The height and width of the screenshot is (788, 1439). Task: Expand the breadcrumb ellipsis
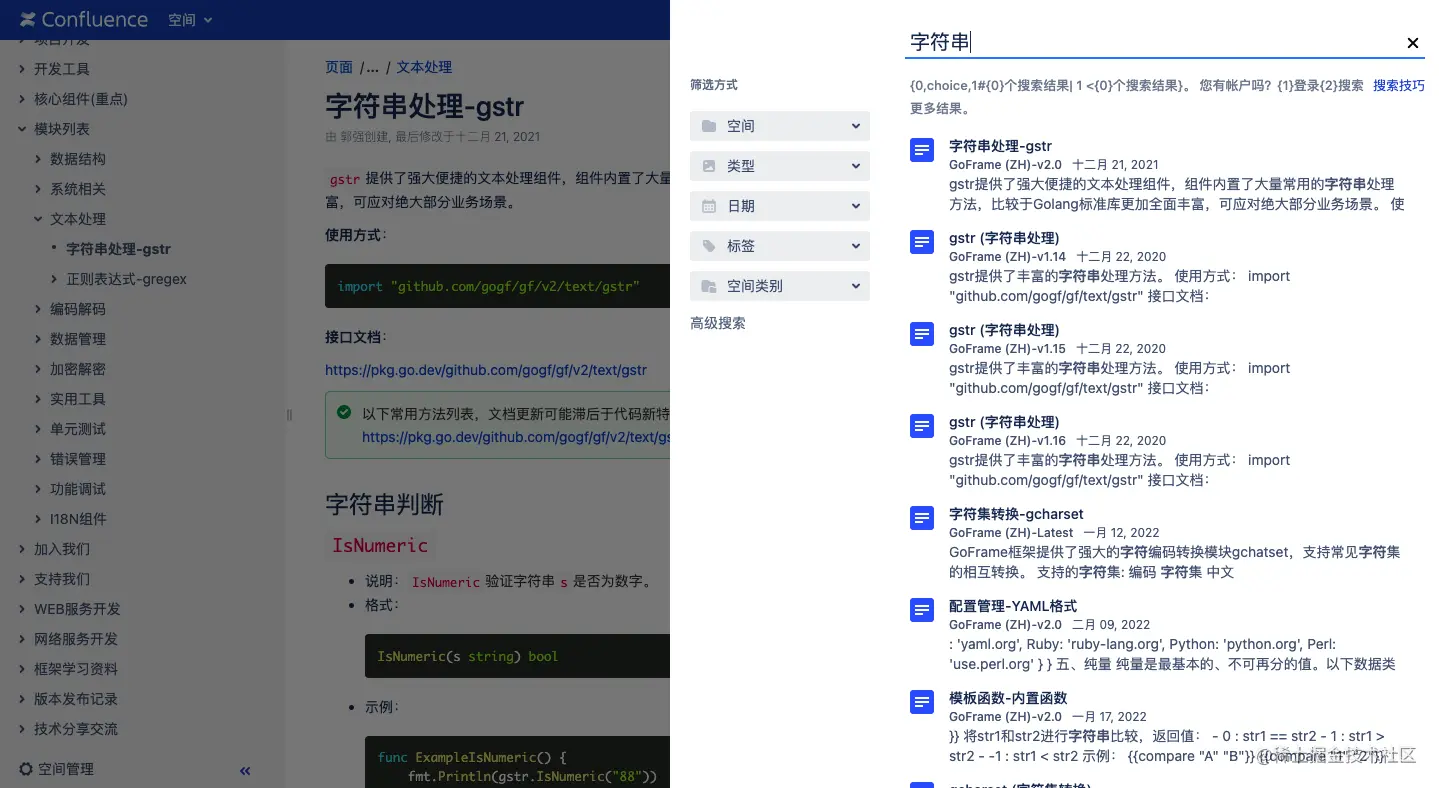click(x=372, y=68)
